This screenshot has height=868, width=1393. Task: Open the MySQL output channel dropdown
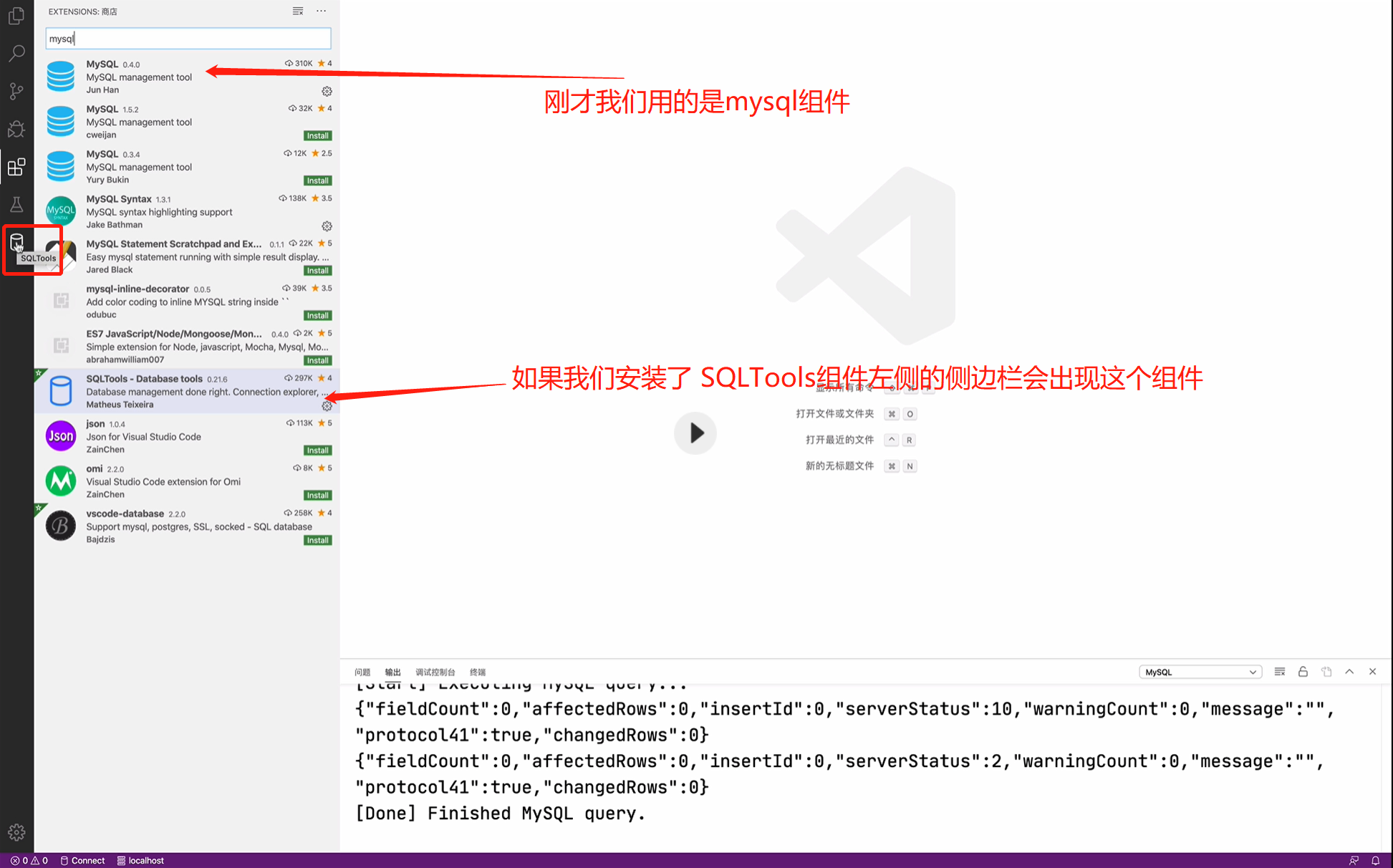(1200, 672)
